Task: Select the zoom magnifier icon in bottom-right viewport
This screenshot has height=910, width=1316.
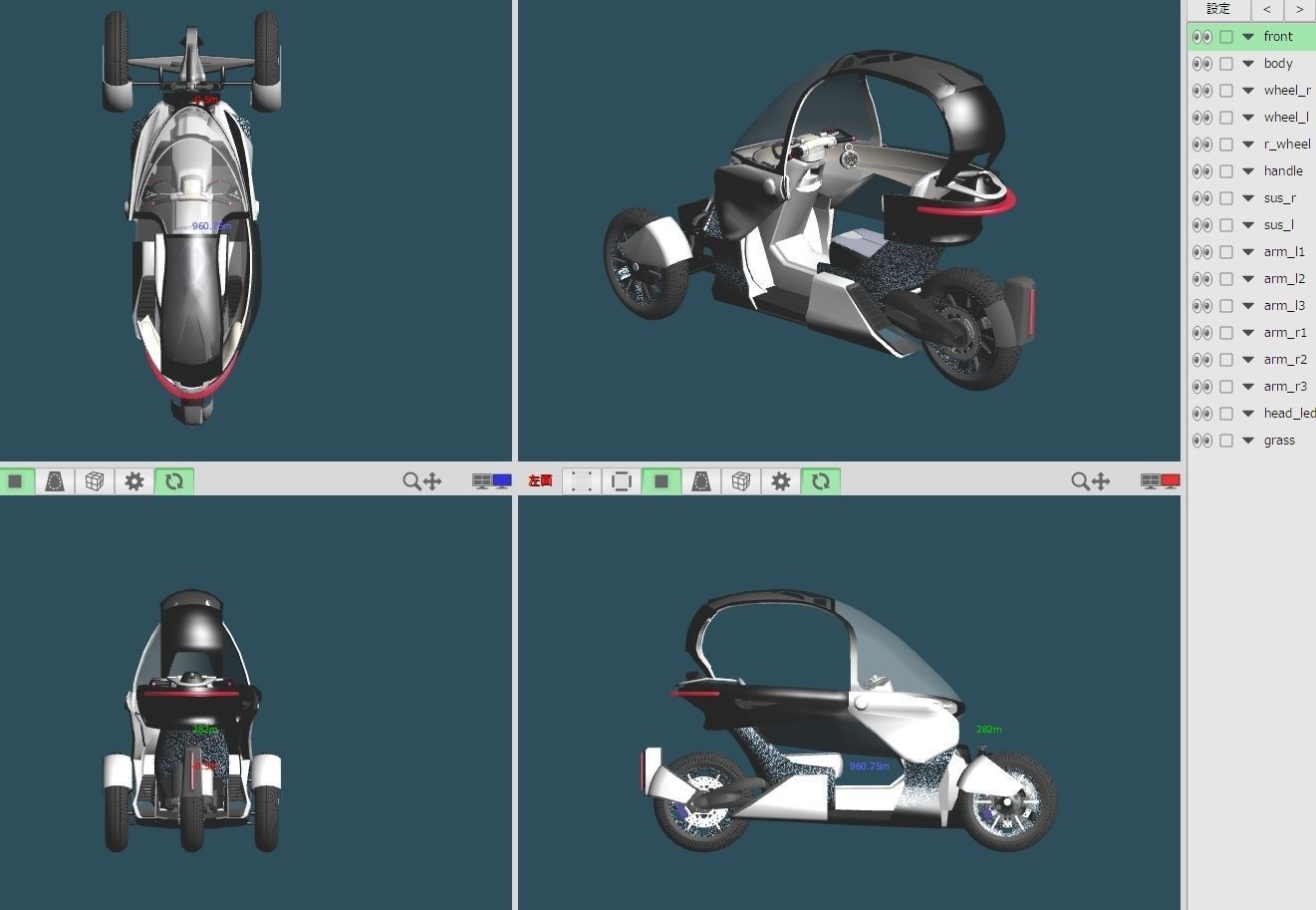Action: click(x=1080, y=481)
